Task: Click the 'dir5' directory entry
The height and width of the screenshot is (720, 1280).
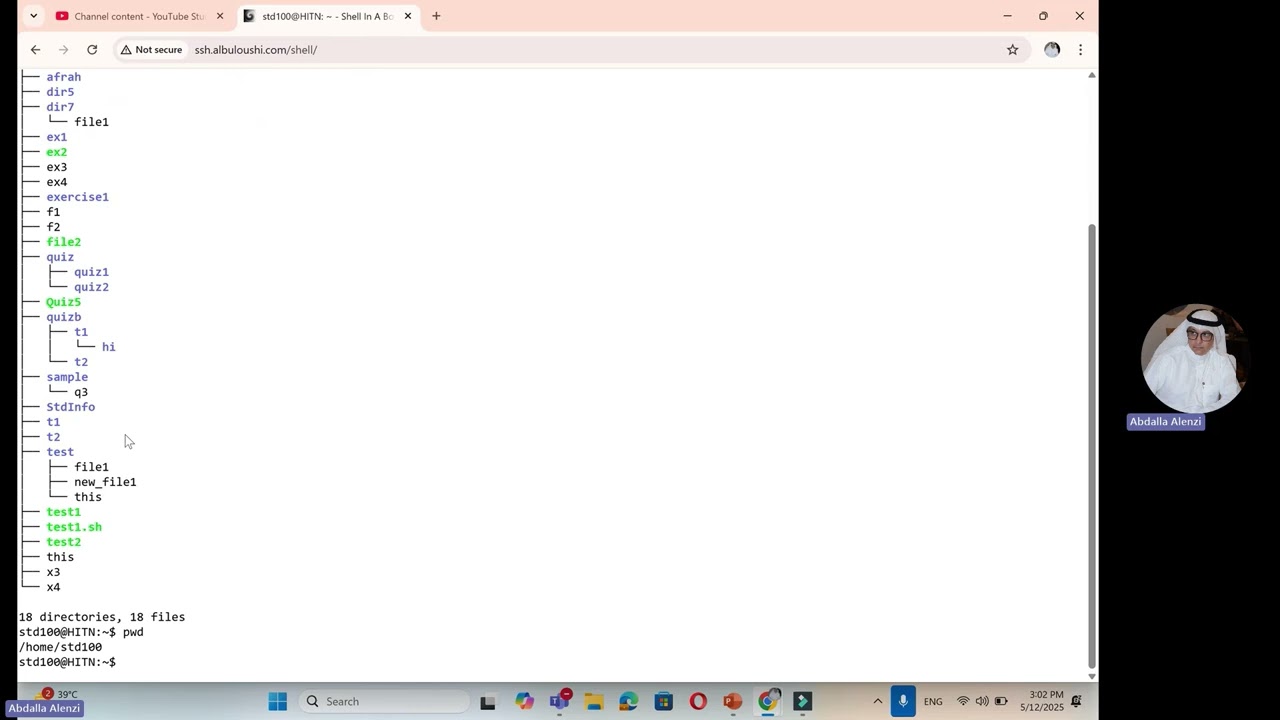Action: (60, 92)
